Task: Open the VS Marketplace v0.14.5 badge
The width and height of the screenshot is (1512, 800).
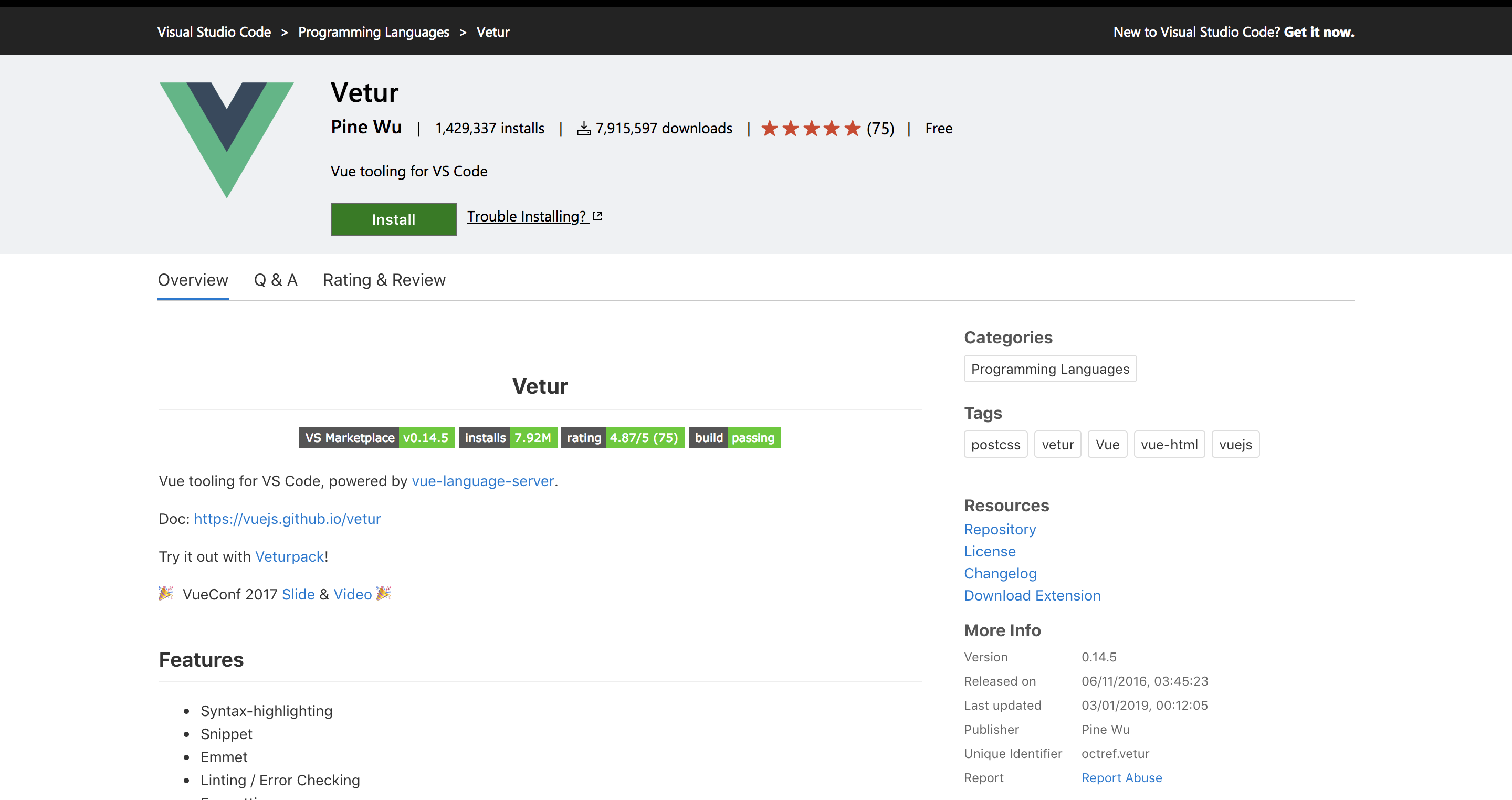Action: pyautogui.click(x=377, y=438)
